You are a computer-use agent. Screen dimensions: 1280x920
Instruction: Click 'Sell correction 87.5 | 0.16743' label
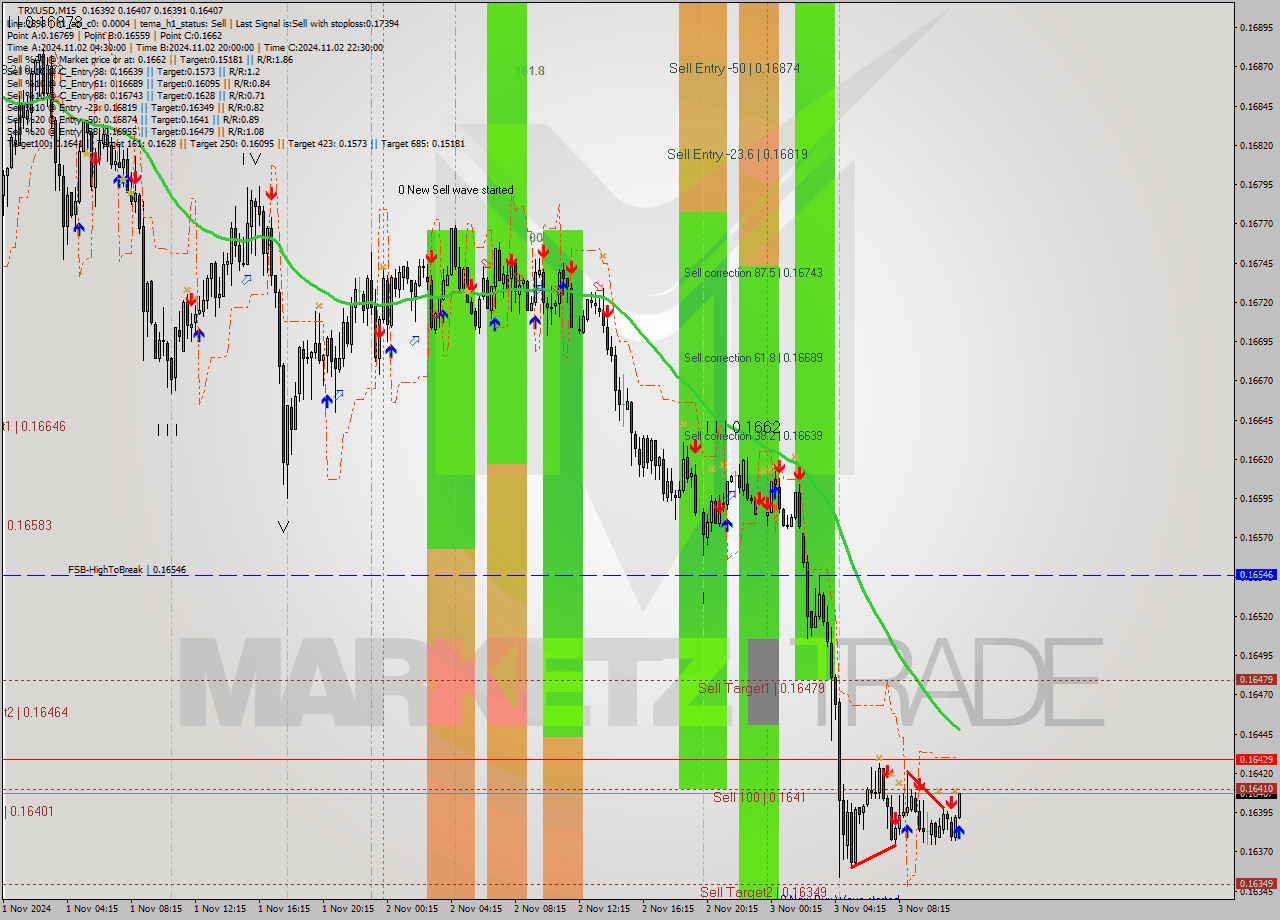pos(753,273)
